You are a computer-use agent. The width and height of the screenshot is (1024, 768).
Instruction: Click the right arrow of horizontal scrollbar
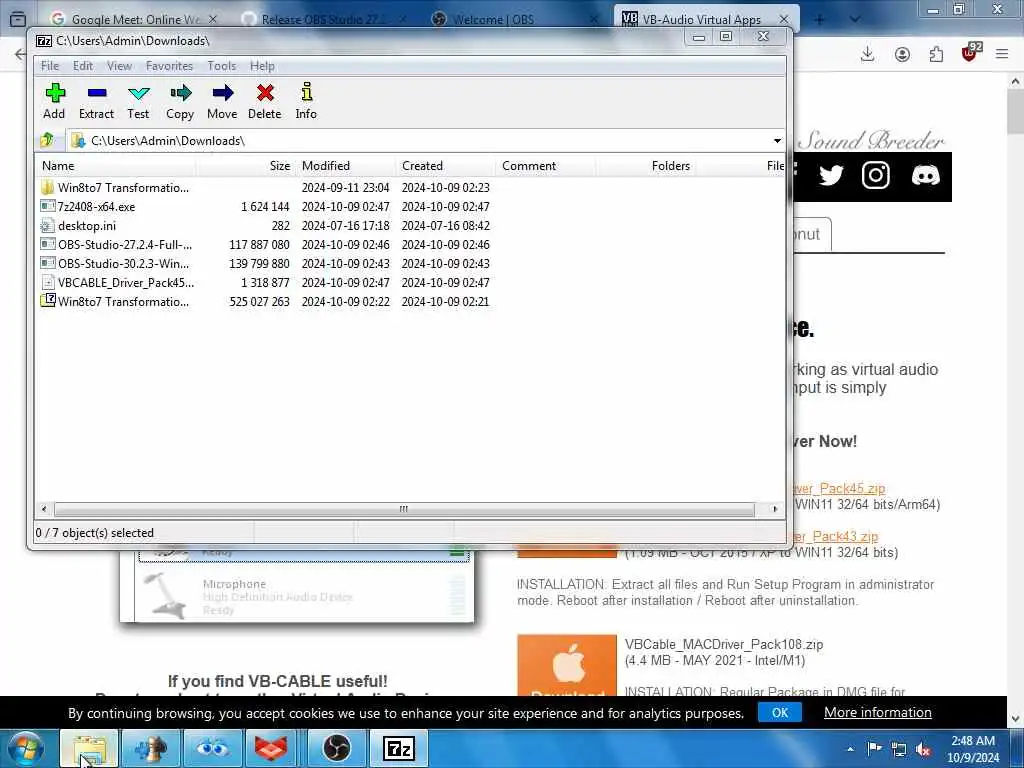pyautogui.click(x=775, y=509)
